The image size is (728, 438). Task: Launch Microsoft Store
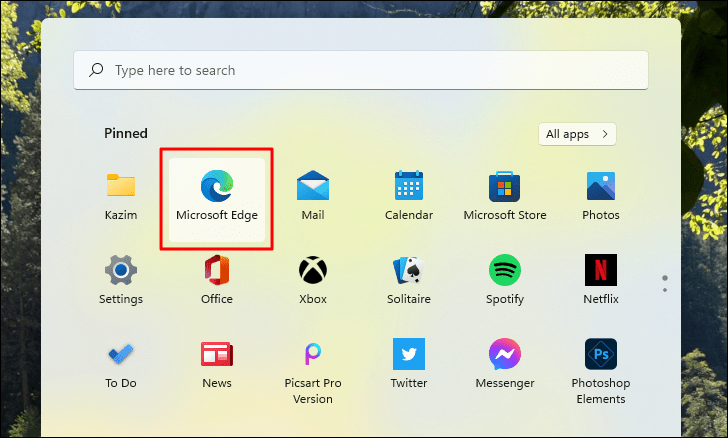pyautogui.click(x=505, y=196)
